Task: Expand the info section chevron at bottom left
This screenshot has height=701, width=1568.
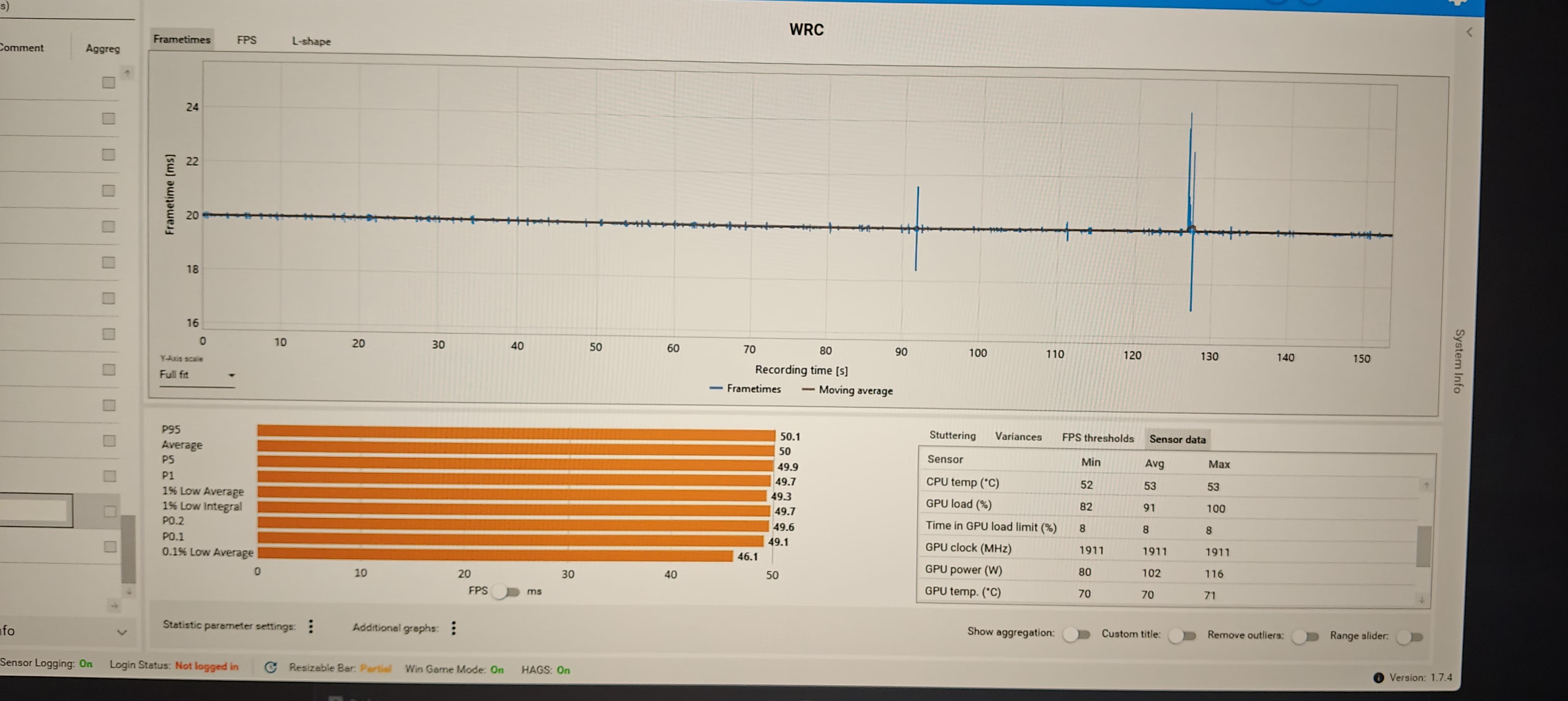Action: pos(122,632)
